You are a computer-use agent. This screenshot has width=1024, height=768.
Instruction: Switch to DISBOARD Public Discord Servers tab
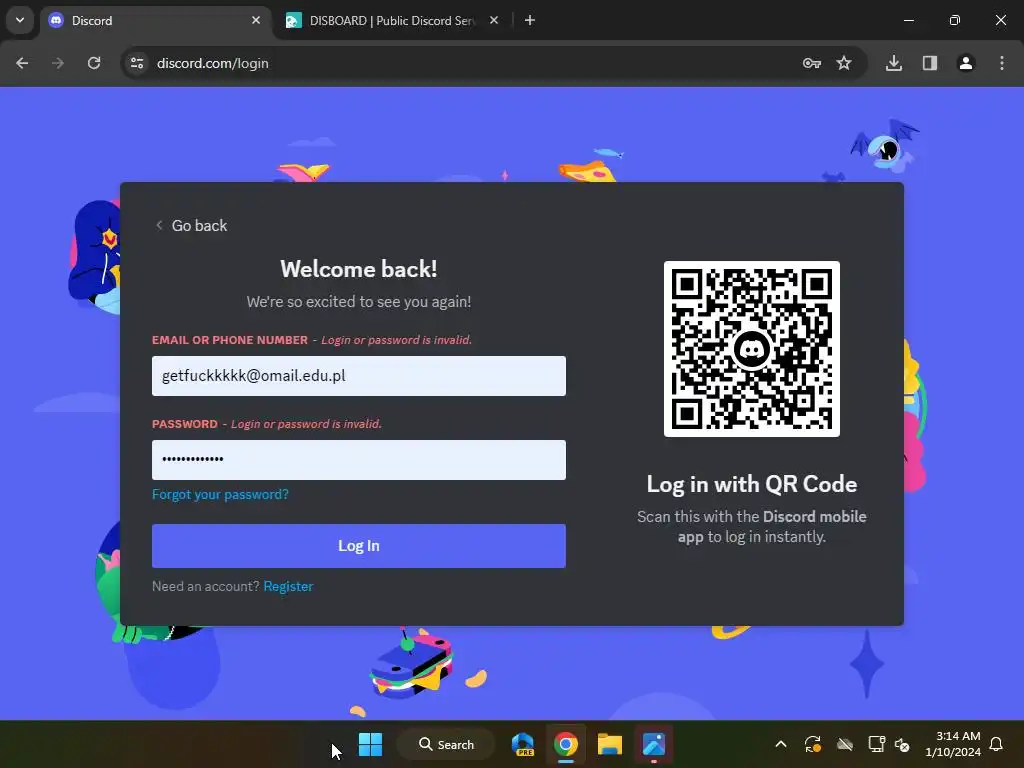pyautogui.click(x=392, y=20)
